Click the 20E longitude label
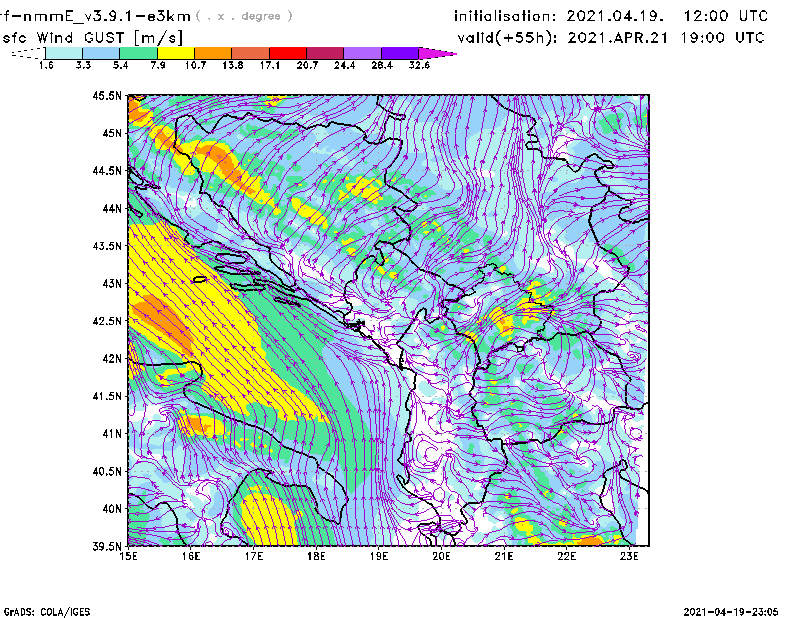Viewport: 800px width, 618px height. pyautogui.click(x=441, y=556)
